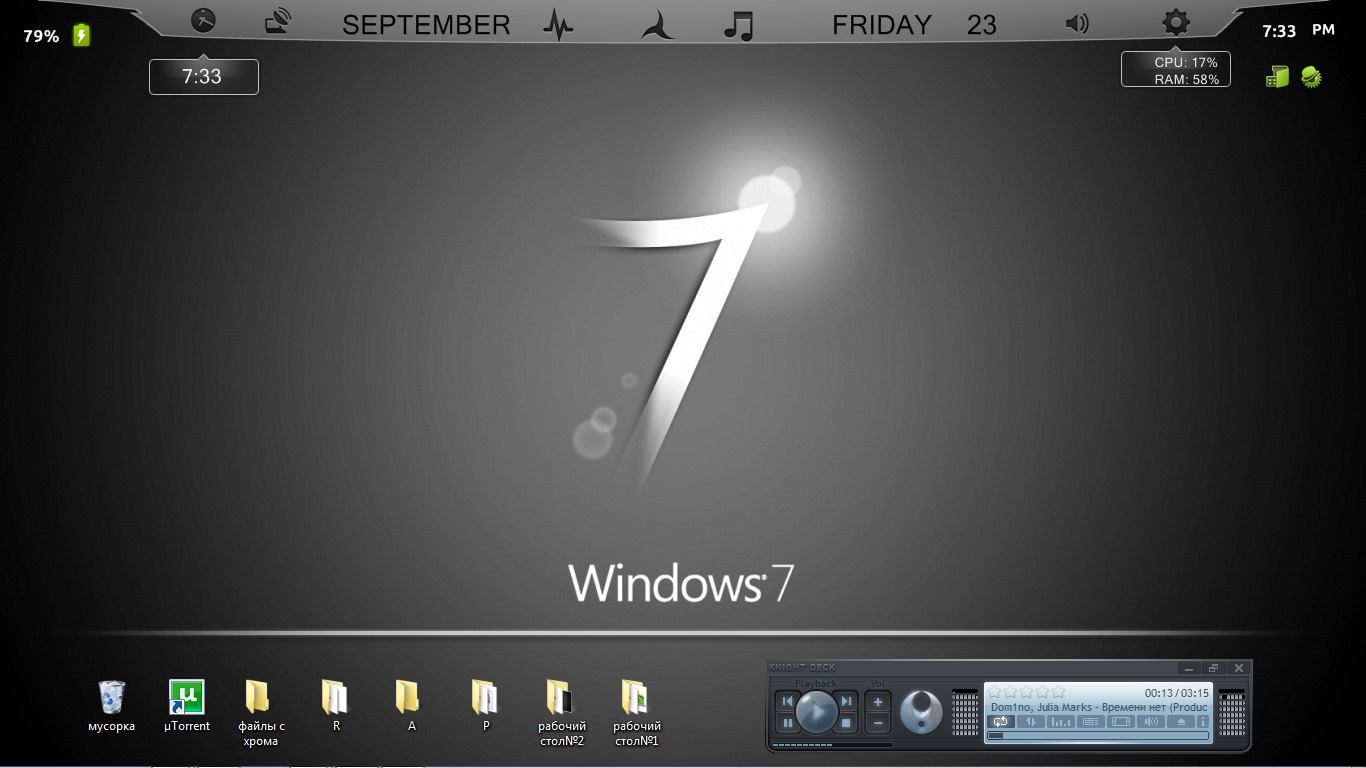
Task: Select the рабочий стол№2 folder
Action: click(x=561, y=713)
